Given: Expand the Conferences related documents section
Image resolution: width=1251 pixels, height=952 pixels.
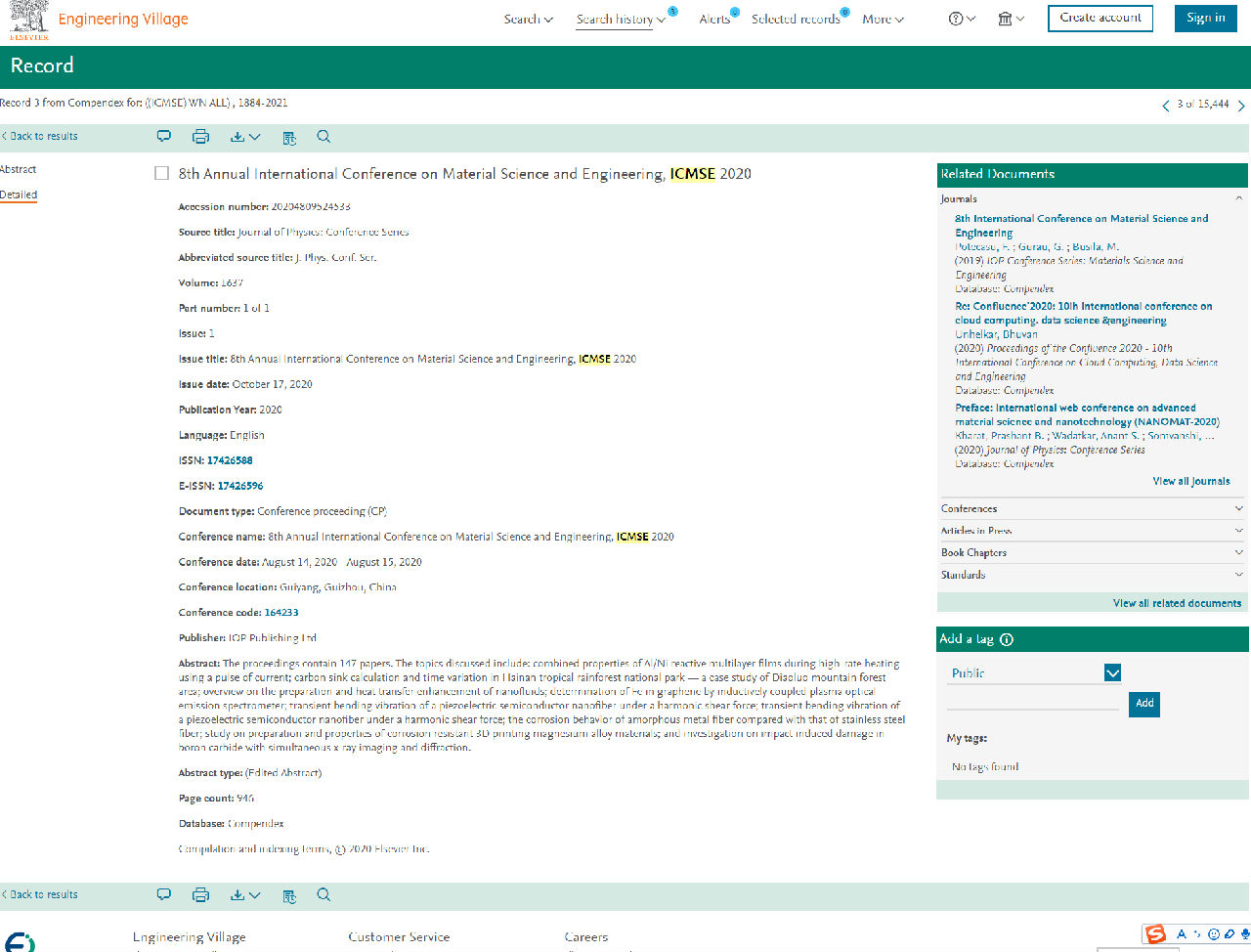Looking at the screenshot, I should click(x=1092, y=508).
